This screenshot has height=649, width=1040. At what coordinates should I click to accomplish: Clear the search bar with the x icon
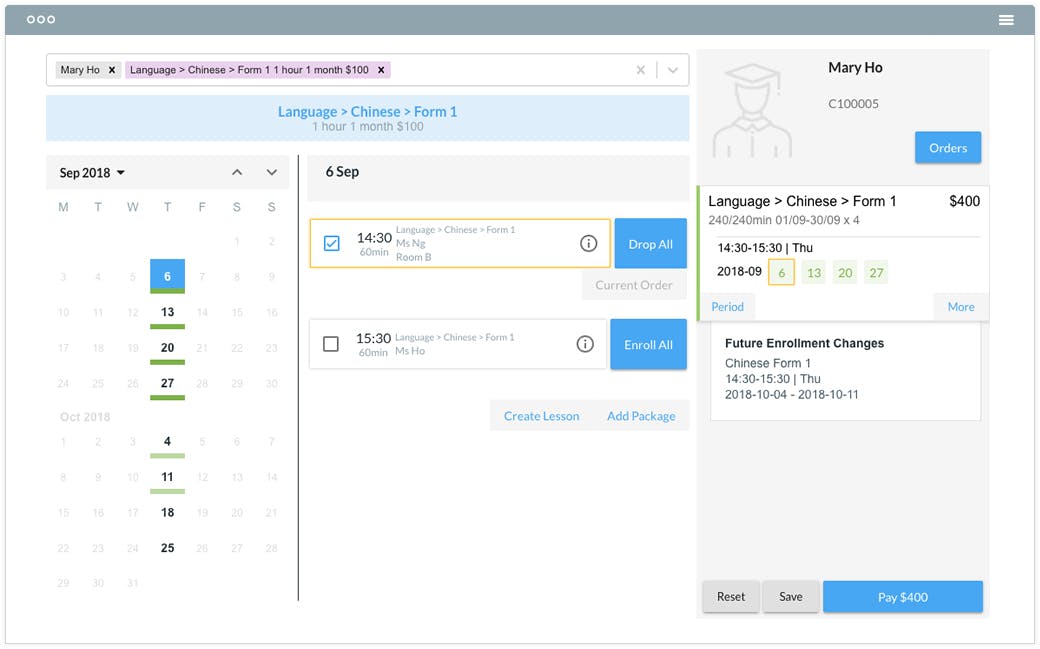click(640, 69)
